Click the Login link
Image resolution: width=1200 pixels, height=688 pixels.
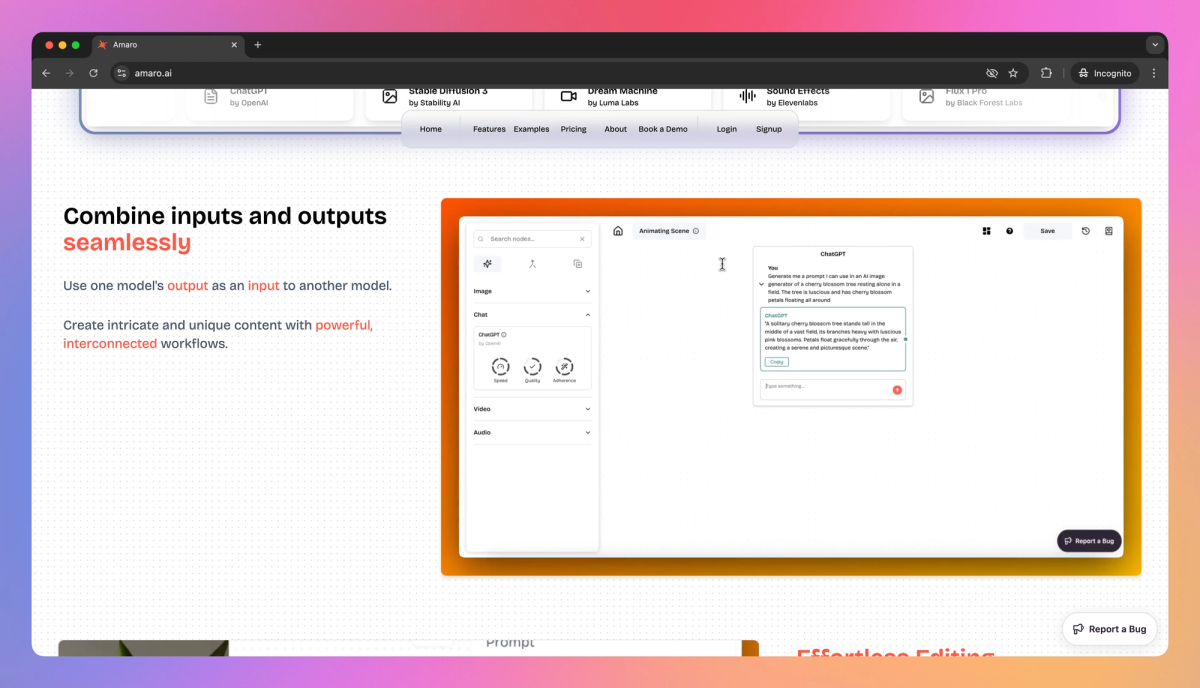click(x=727, y=129)
